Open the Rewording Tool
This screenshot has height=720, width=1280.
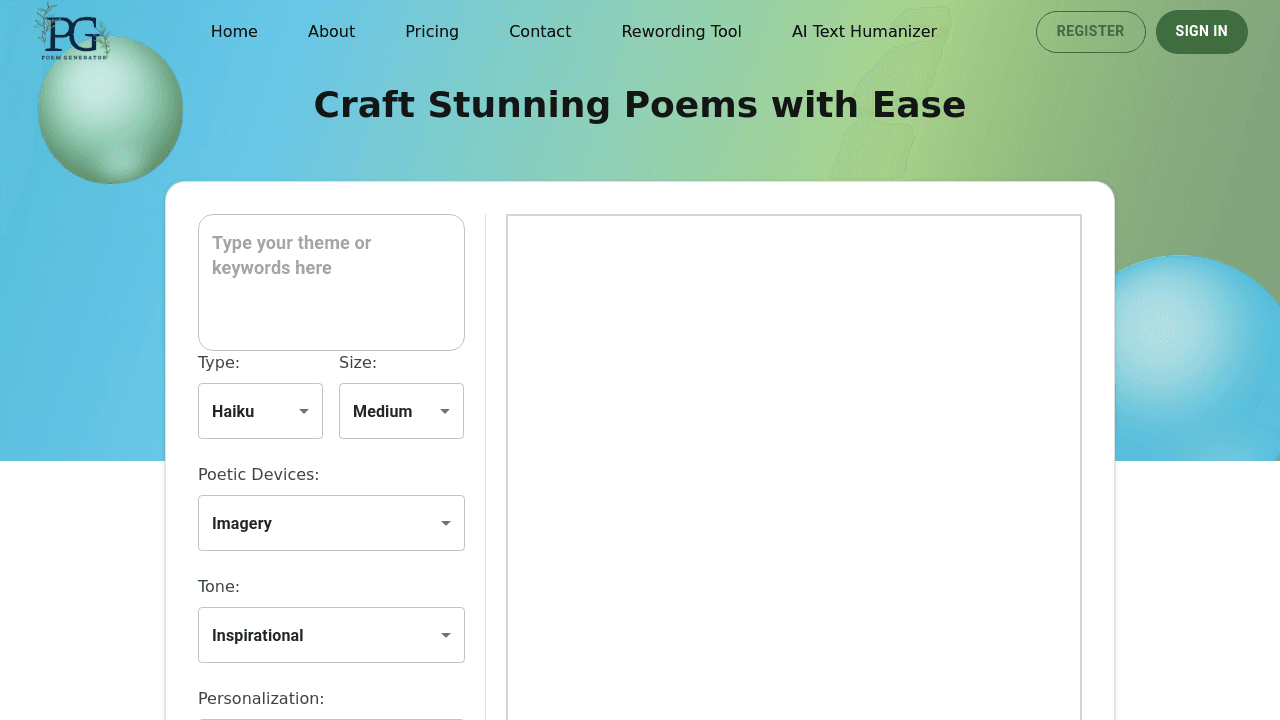pos(681,31)
